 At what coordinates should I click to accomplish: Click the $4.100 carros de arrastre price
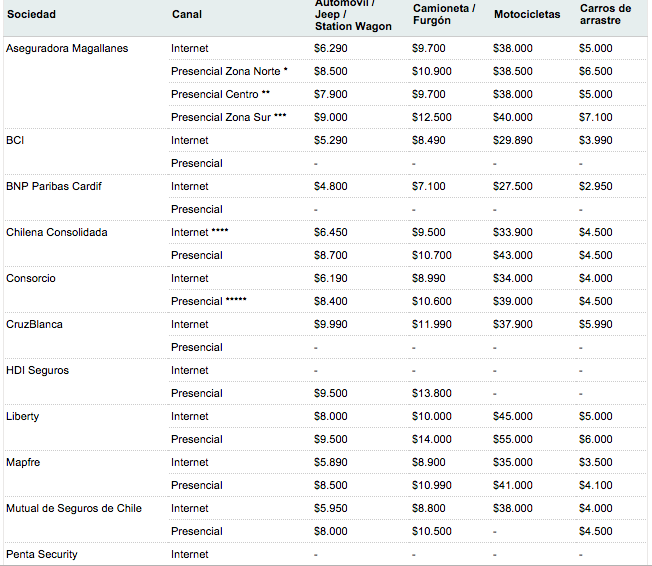click(x=595, y=485)
